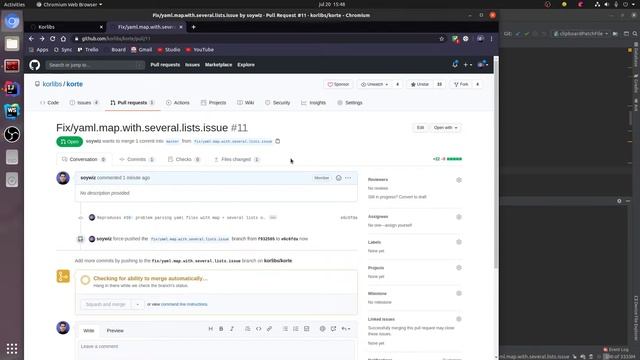Open the saved replies dropdown in editor

coord(346,329)
